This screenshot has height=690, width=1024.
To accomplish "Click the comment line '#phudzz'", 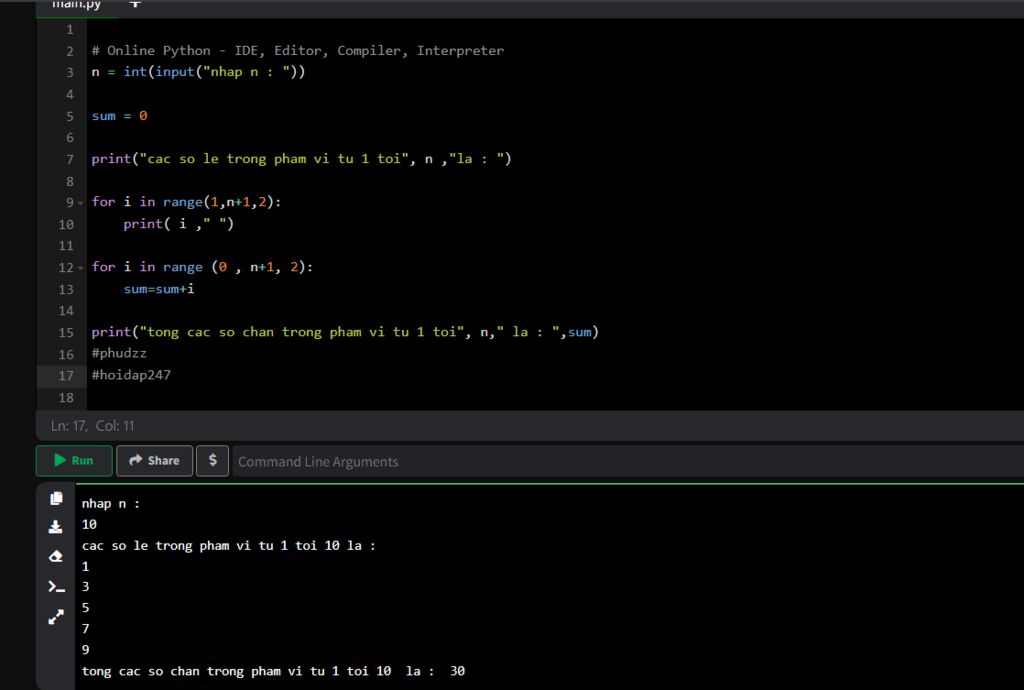I will click(119, 353).
